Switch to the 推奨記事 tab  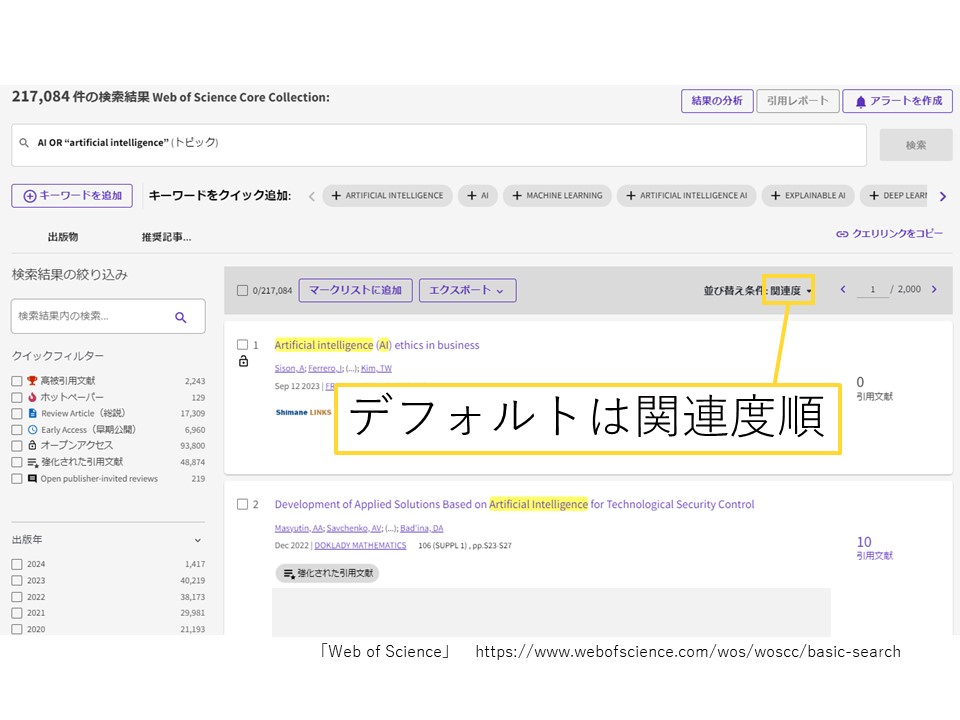167,237
